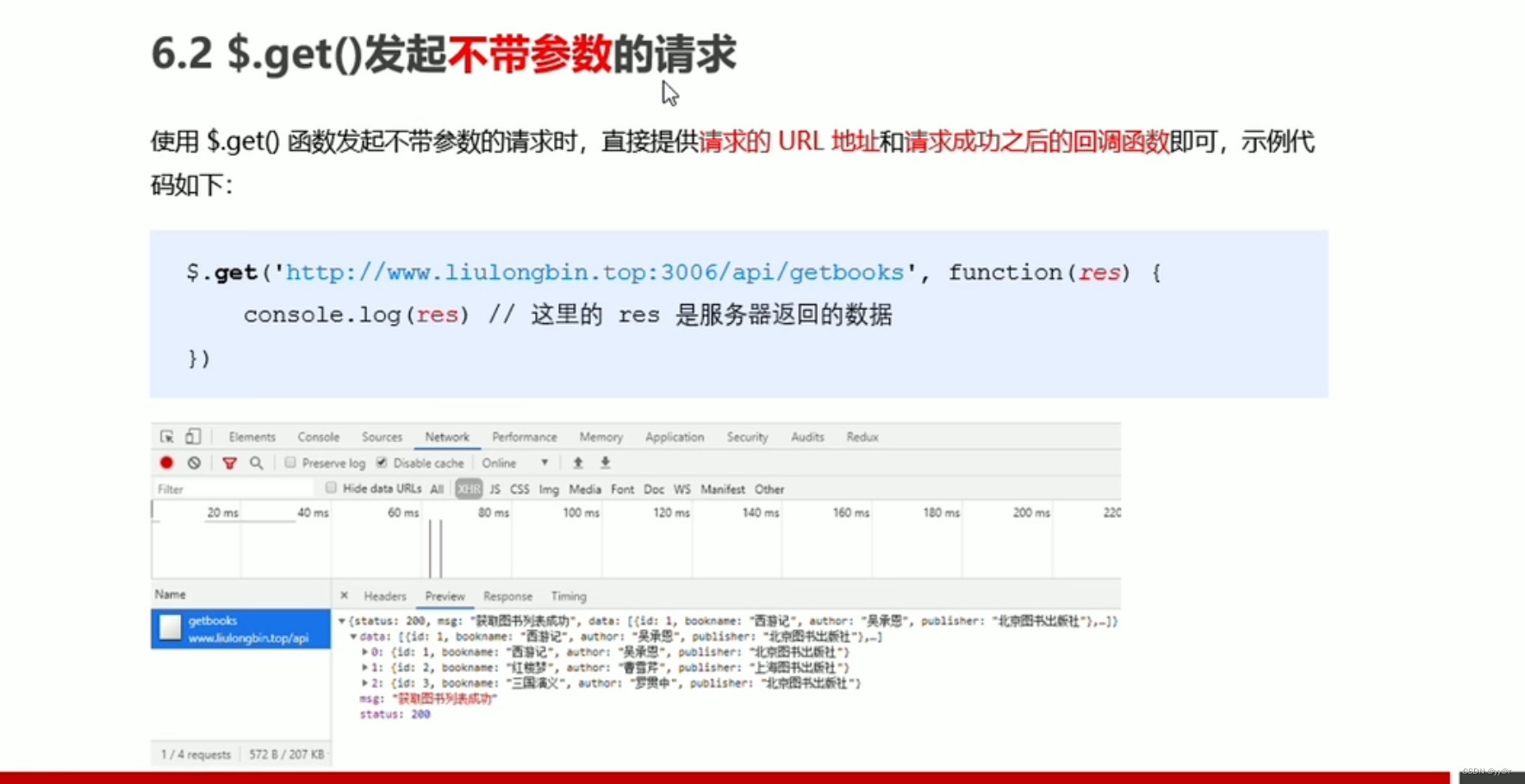Toggle the device toolbar icon

[193, 437]
